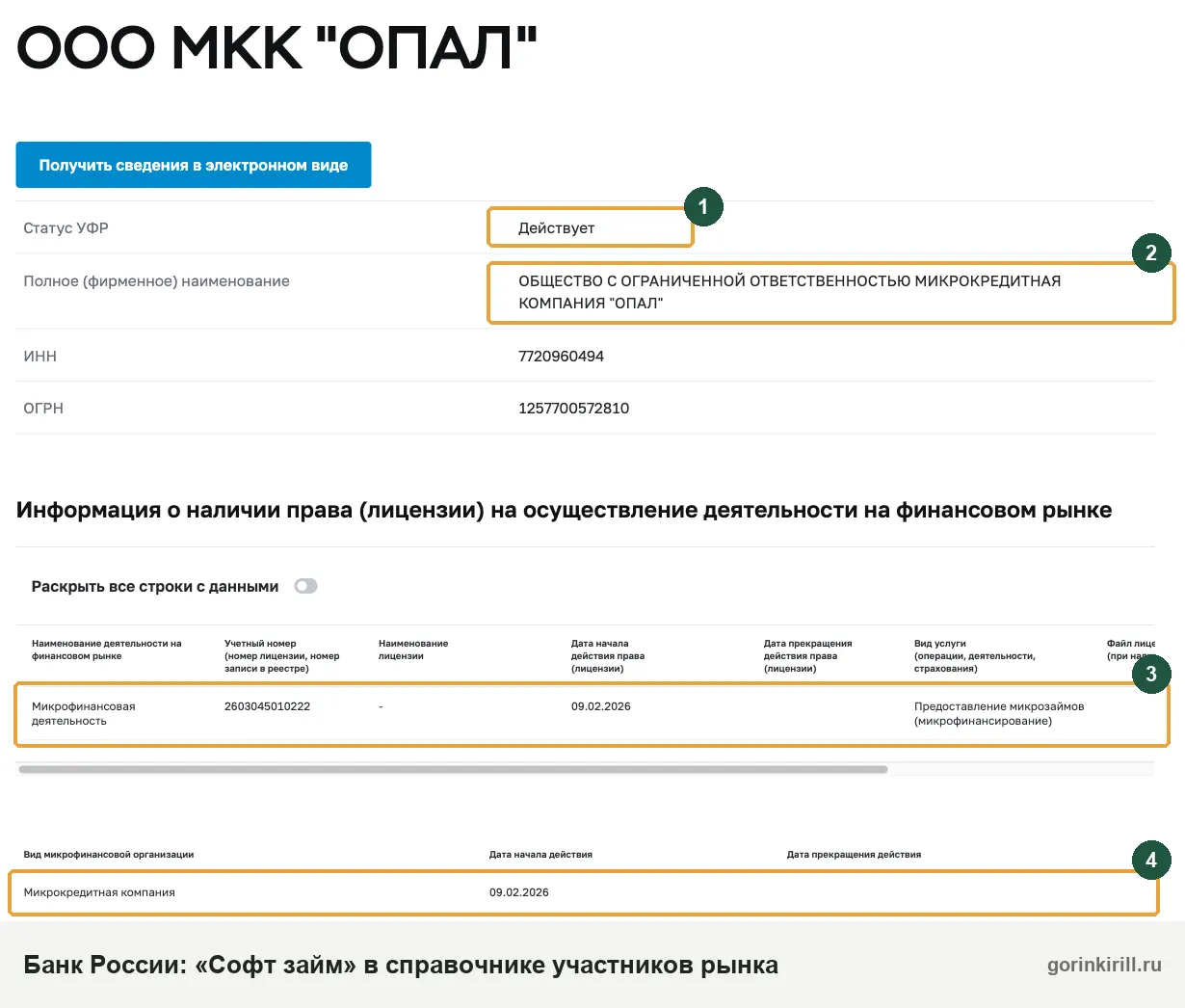
Task: Click license start date 09.02.2026 in license table
Action: 600,706
